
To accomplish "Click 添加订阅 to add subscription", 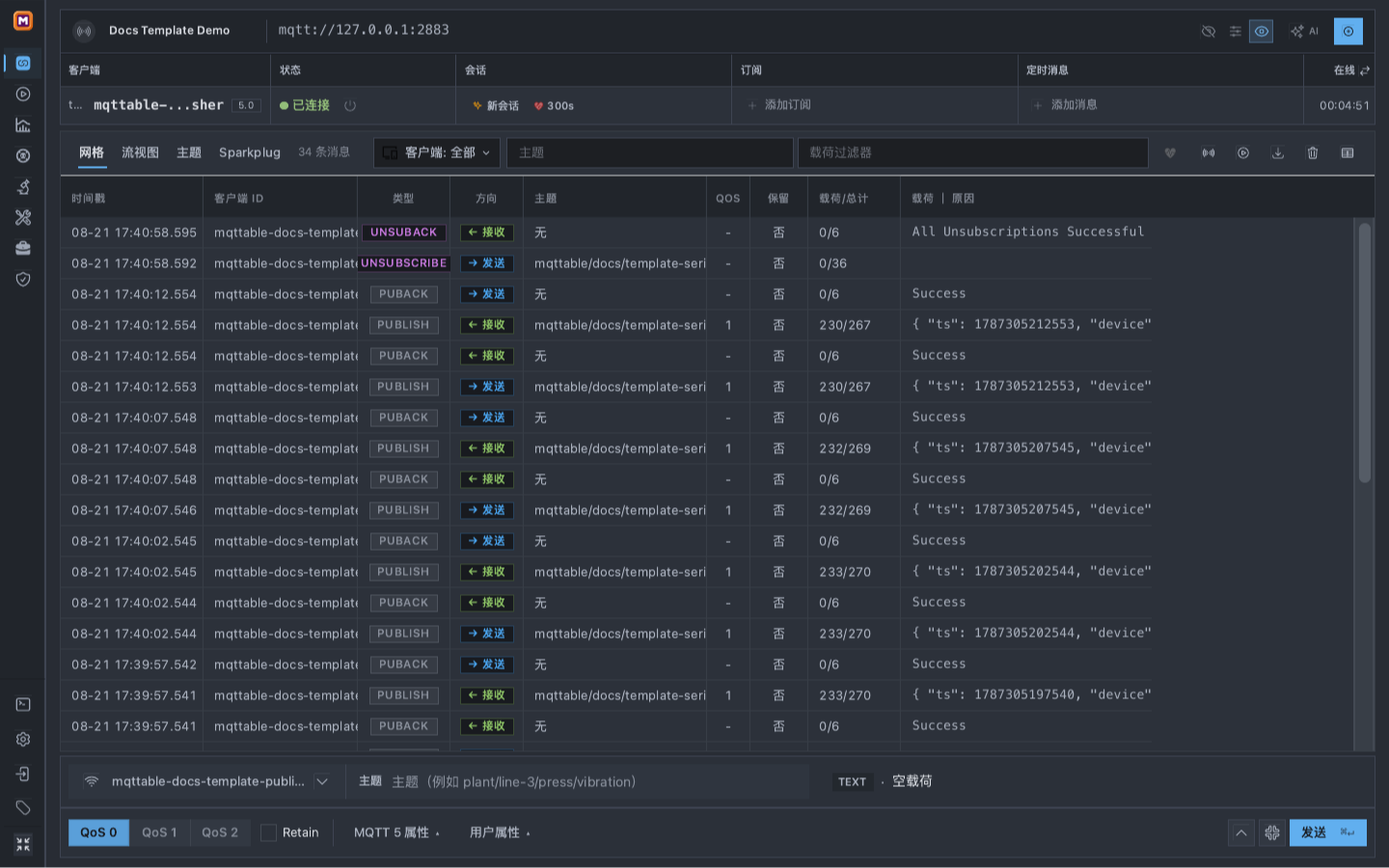I will (779, 105).
